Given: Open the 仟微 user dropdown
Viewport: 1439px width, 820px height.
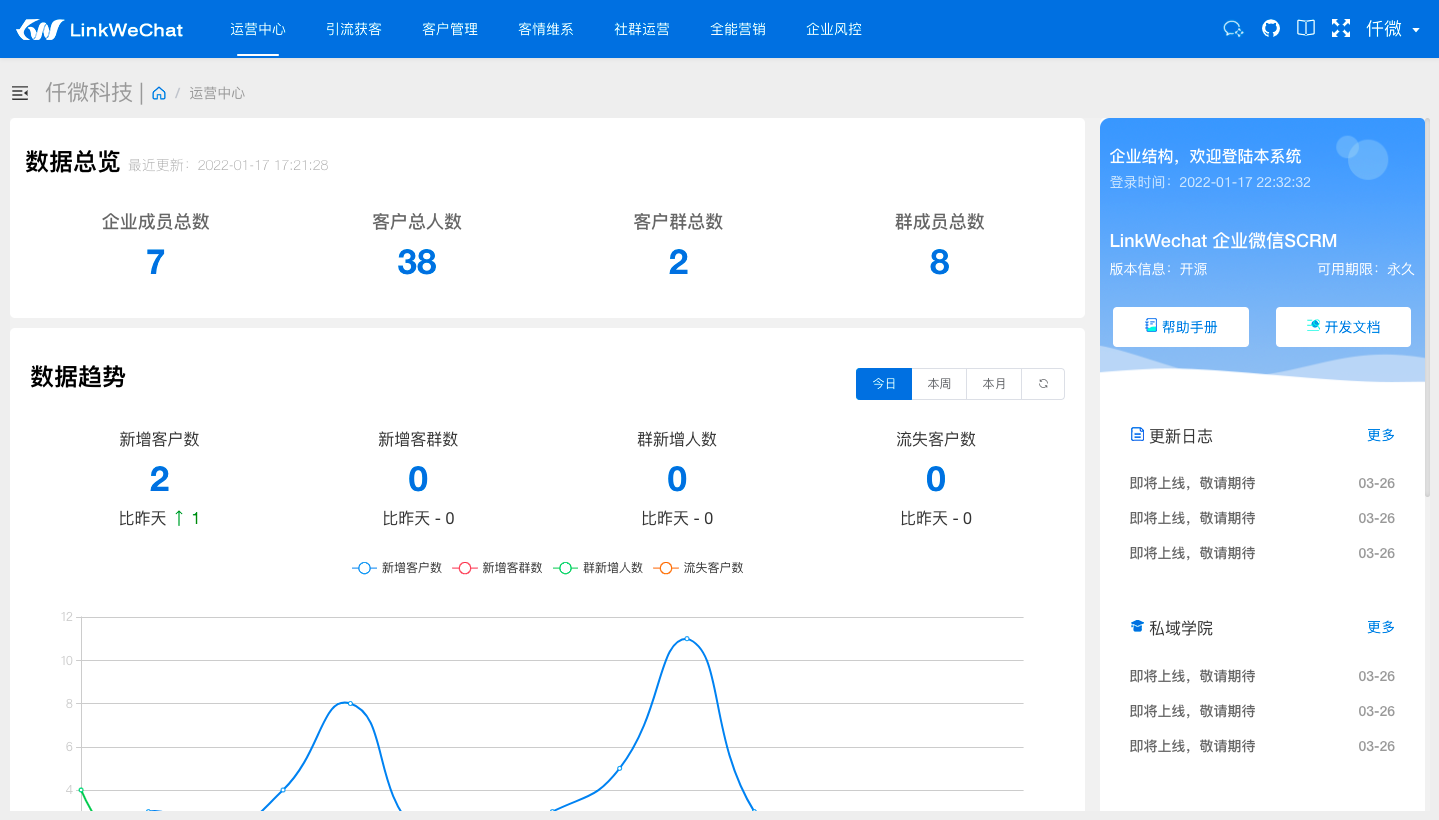Looking at the screenshot, I should [1393, 29].
